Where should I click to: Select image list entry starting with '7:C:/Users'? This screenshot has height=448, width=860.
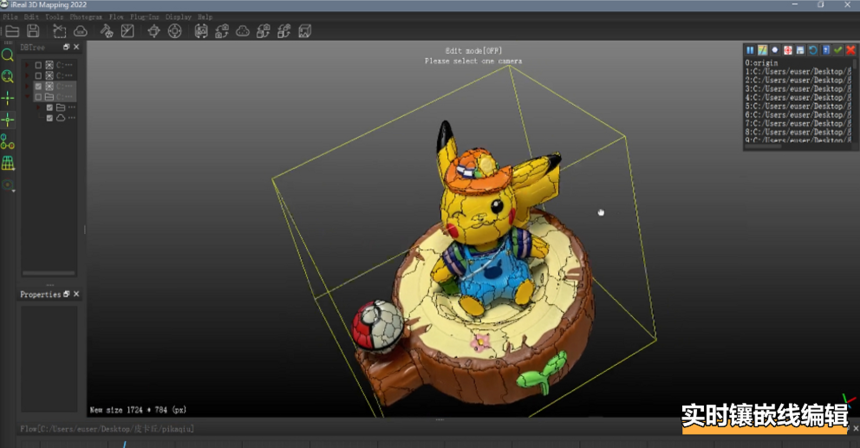coord(797,123)
